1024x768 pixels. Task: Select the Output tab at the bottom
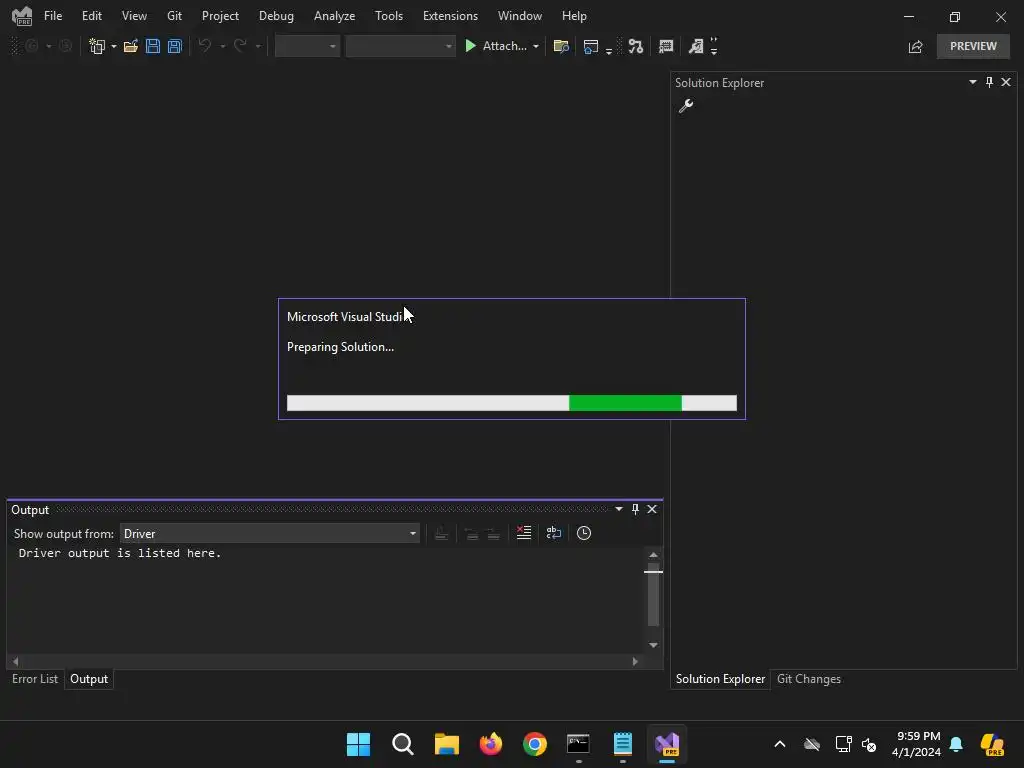pos(89,679)
